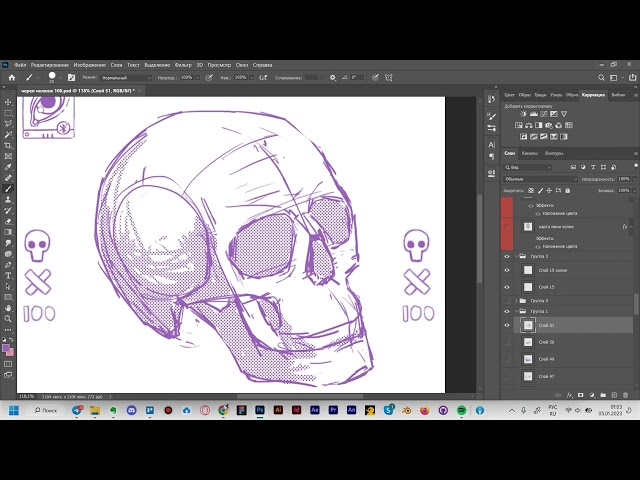Hide Группа 1 using eye icon
This screenshot has height=480, width=640.
pos(507,311)
